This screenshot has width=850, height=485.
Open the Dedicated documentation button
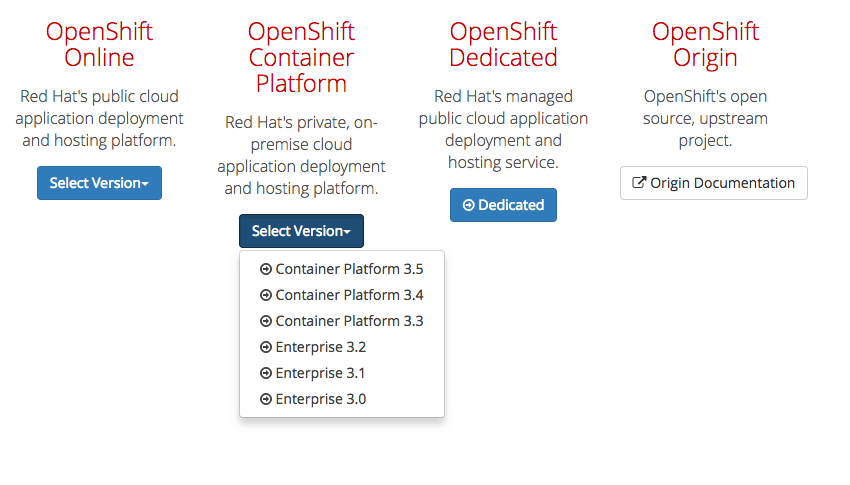(503, 205)
